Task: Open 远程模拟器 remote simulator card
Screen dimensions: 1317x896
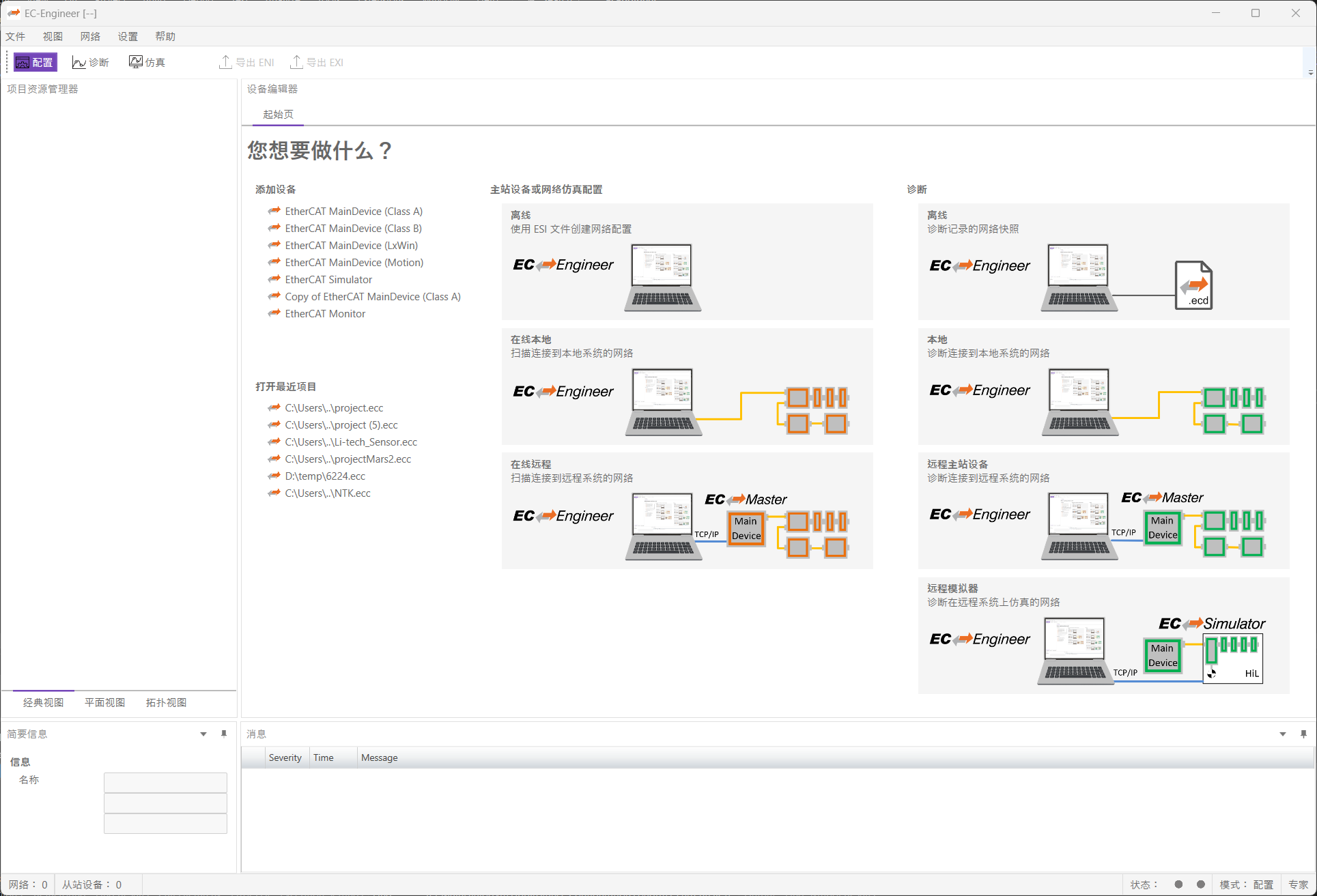Action: (1103, 635)
